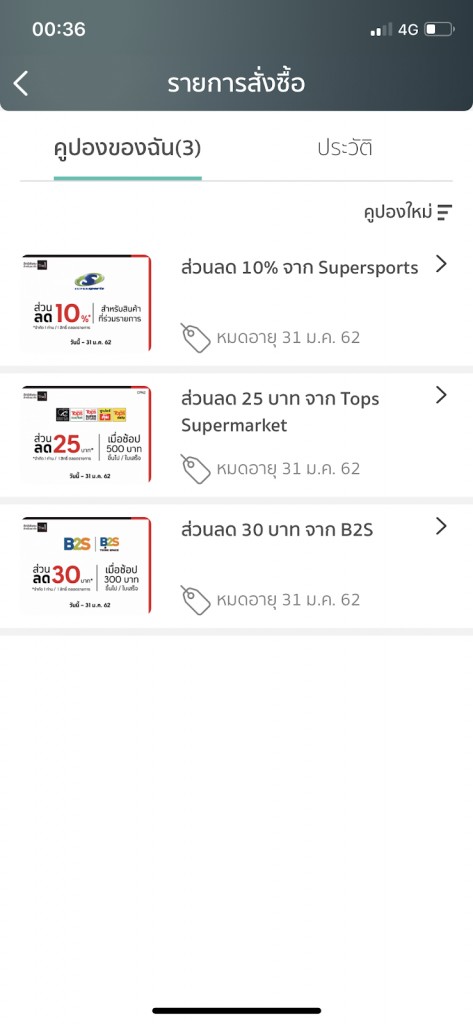Open ส่วนลด 30 บาท จาก B2S title
The height and width of the screenshot is (1024, 473).
pos(277,530)
